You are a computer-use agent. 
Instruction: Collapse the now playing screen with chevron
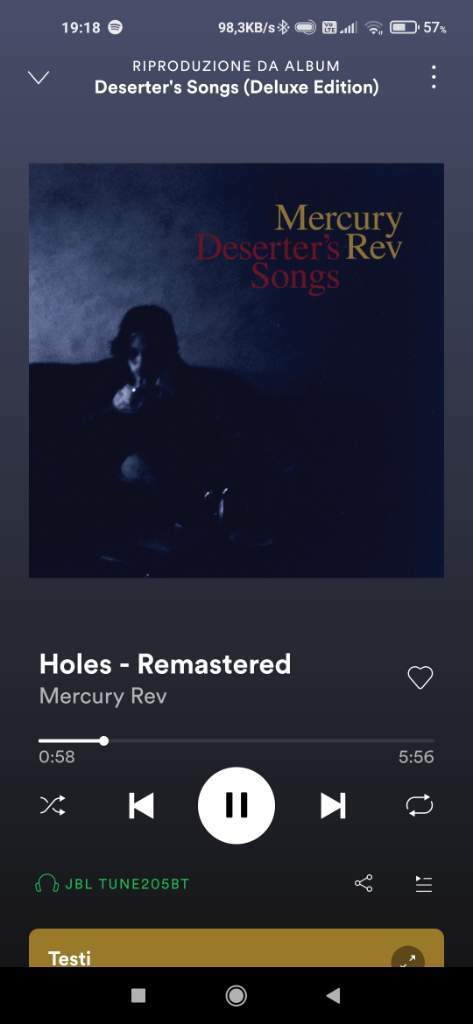click(x=39, y=78)
